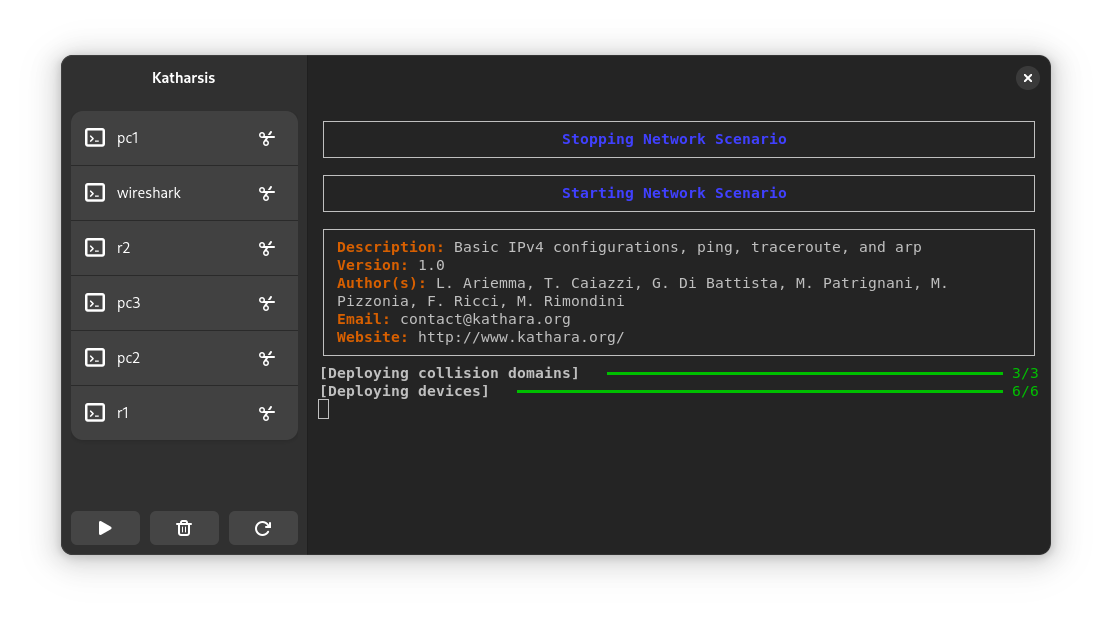
Task: Click the Katharsis window title
Action: point(184,78)
